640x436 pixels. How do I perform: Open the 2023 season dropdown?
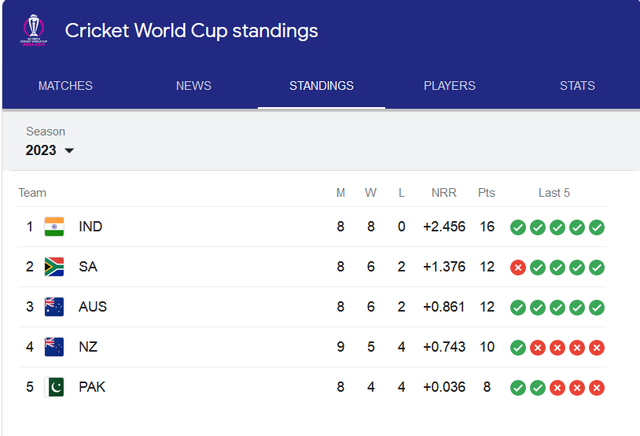tap(50, 150)
